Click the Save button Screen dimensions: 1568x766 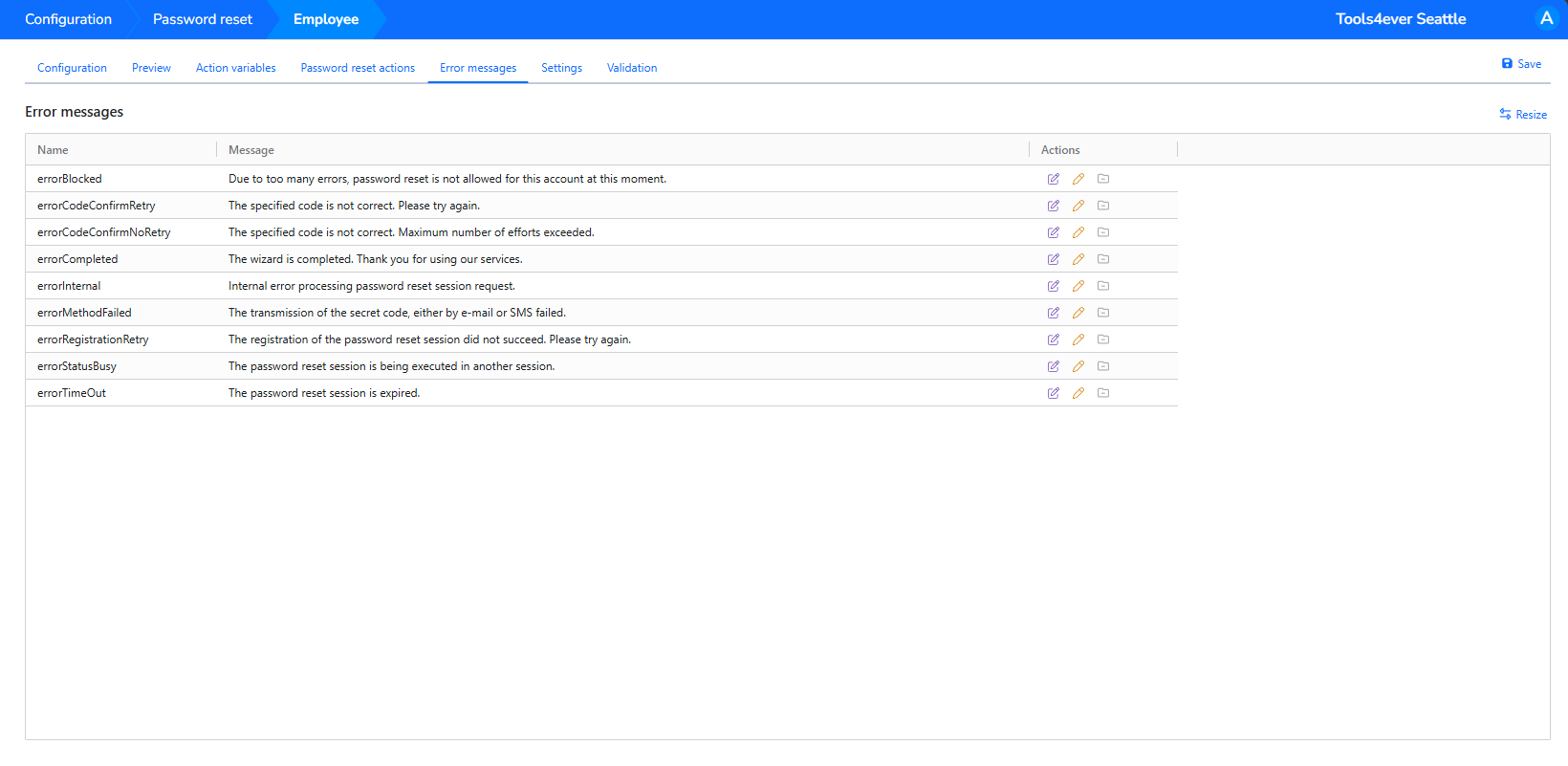coord(1521,64)
